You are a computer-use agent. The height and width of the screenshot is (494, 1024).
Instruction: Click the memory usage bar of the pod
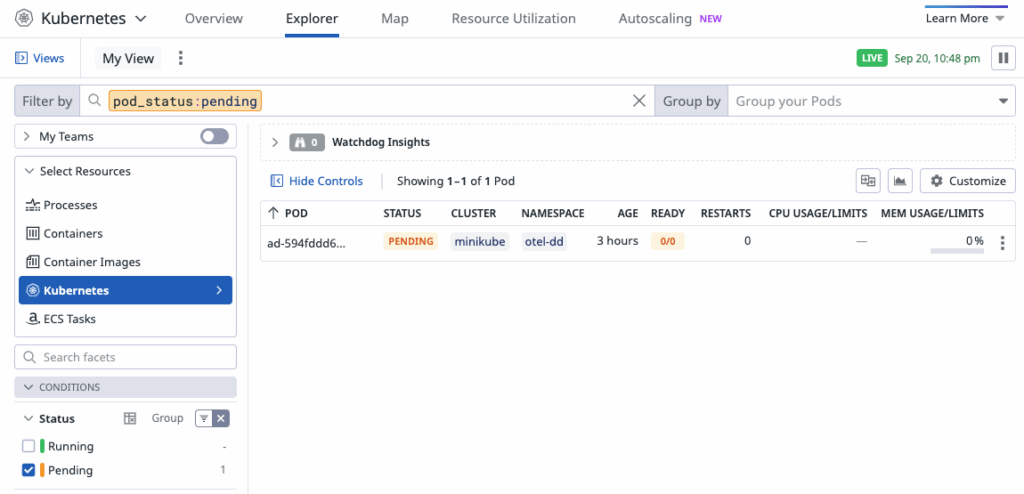(x=956, y=250)
